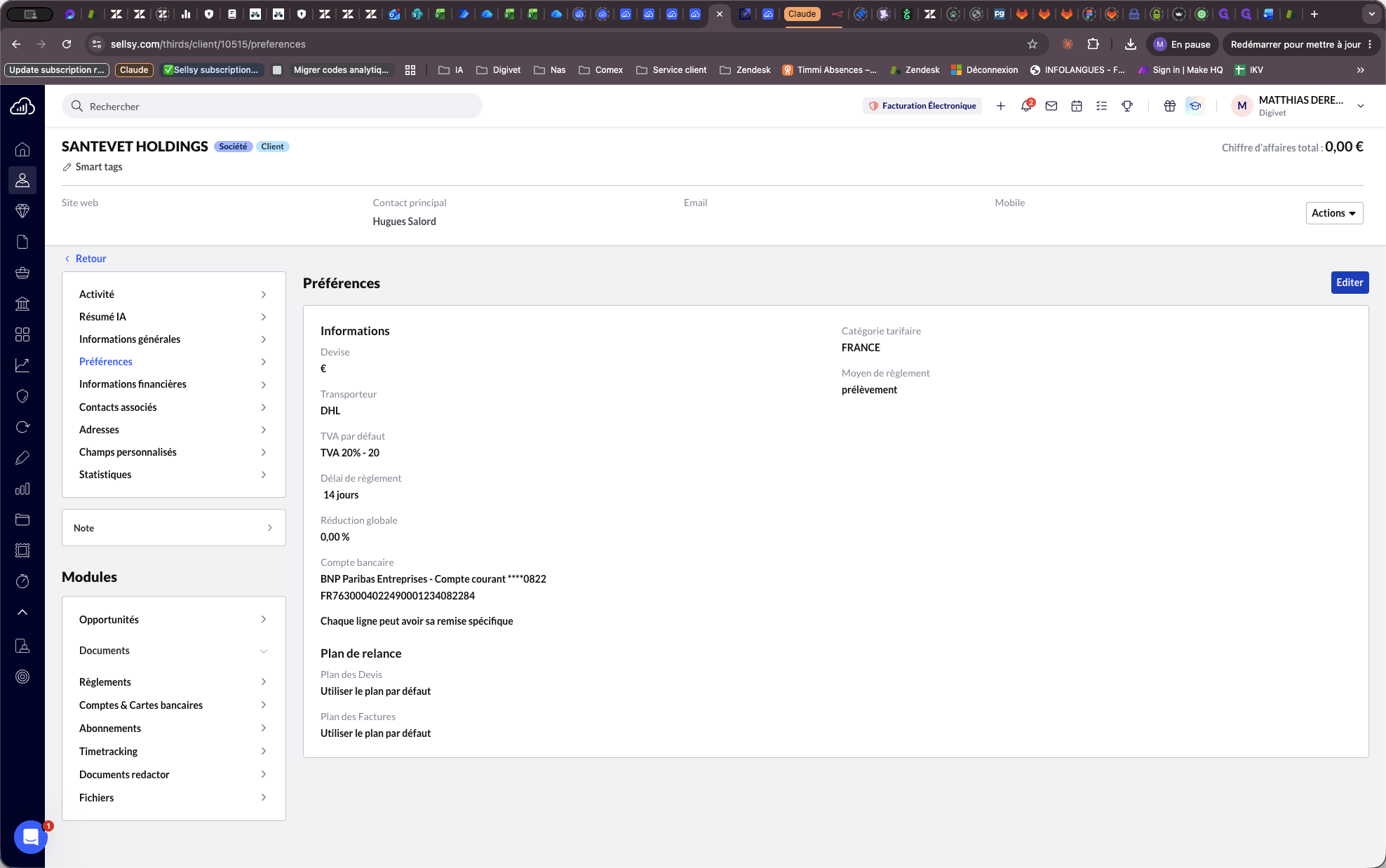Open notifications bell with 2 badge
Screen dimensions: 1386x868
(x=1026, y=106)
